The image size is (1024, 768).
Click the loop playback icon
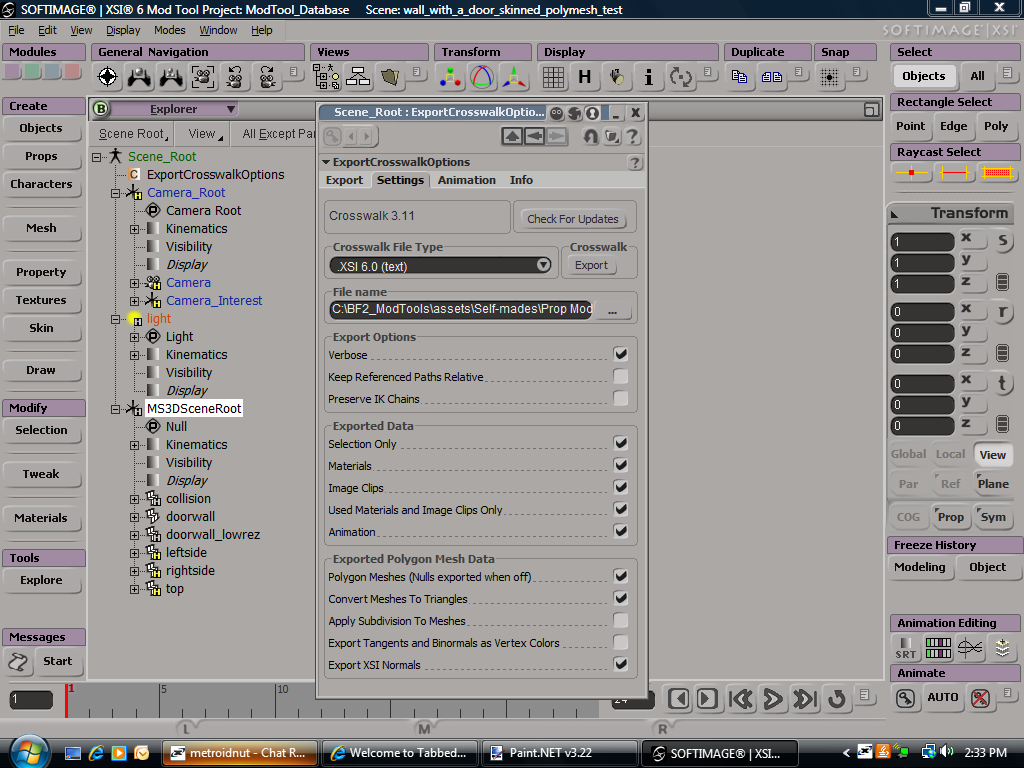click(x=837, y=699)
